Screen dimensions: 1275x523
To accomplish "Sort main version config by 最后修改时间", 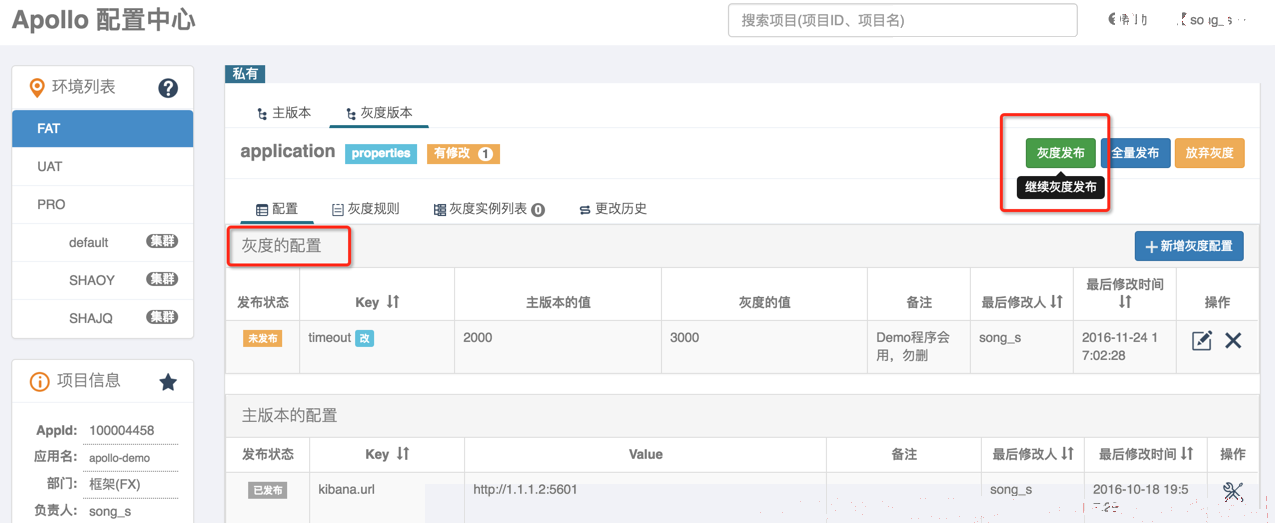I will point(1187,454).
